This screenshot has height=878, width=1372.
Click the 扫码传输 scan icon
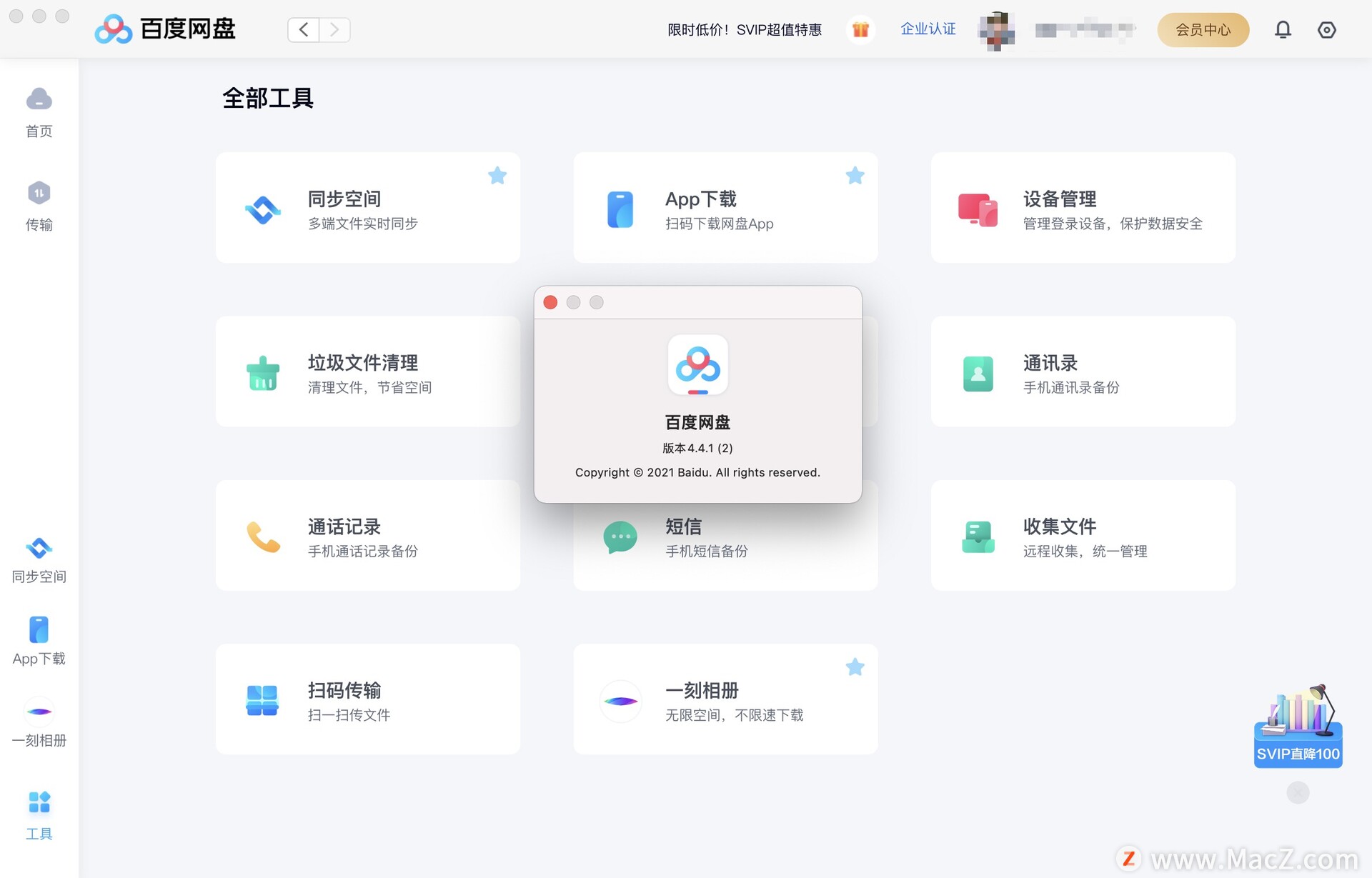click(262, 700)
